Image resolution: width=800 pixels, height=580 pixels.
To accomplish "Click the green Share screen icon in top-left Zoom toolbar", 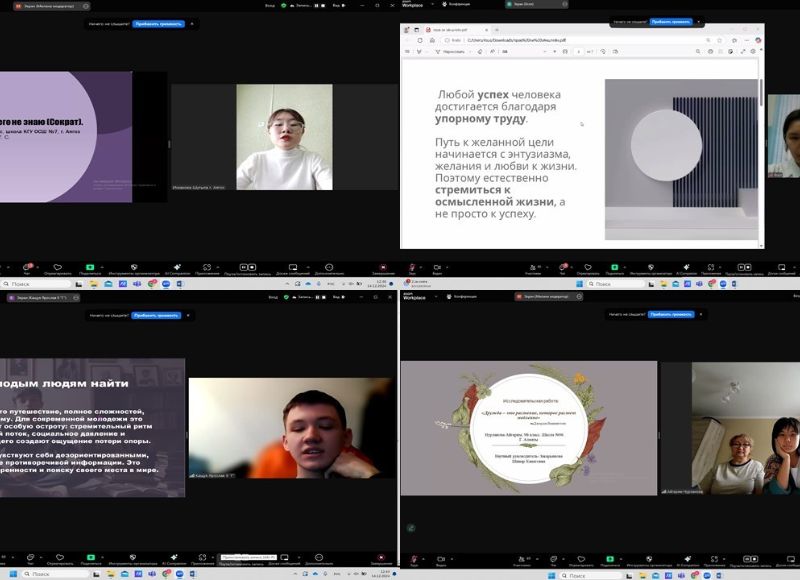I will pos(91,267).
